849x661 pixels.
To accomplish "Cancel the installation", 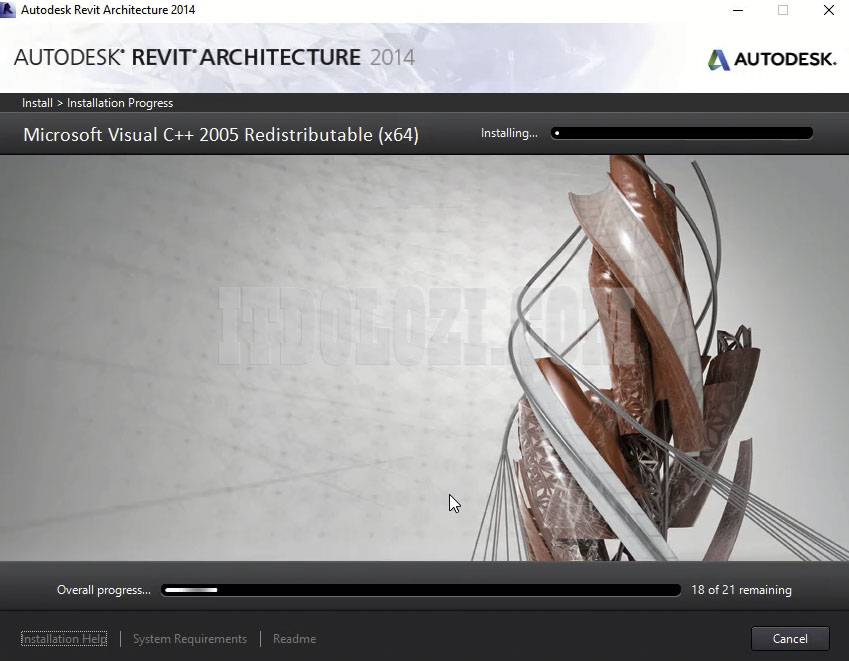I will coord(789,638).
